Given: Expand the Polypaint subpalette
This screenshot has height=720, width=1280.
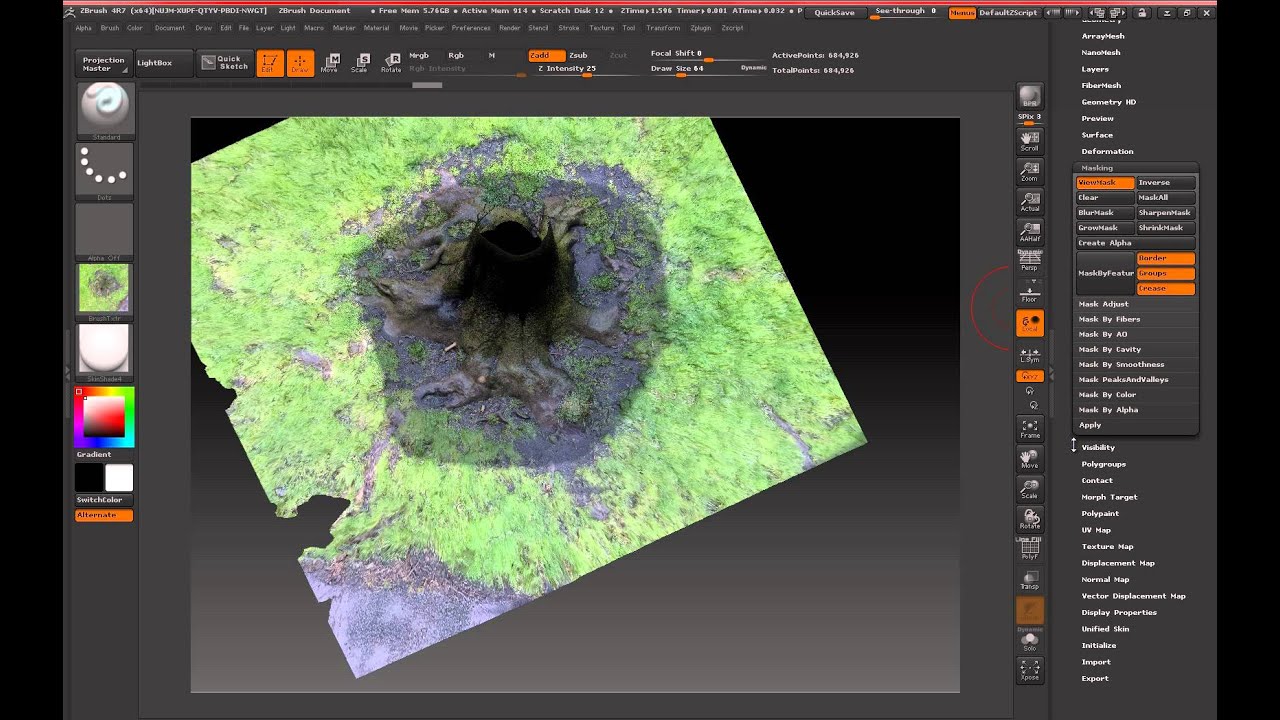Looking at the screenshot, I should pos(1100,514).
